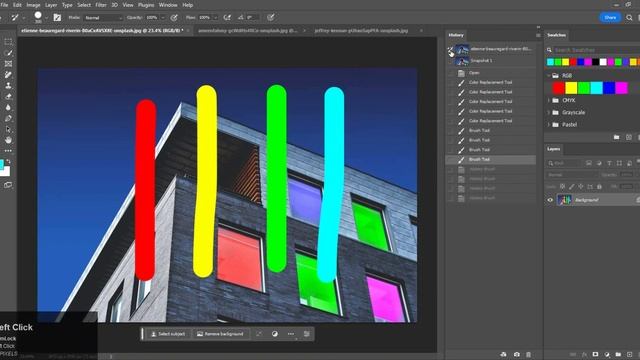Viewport: 640px width, 360px height.
Task: Click the Background layer thumbnail
Action: pos(564,200)
